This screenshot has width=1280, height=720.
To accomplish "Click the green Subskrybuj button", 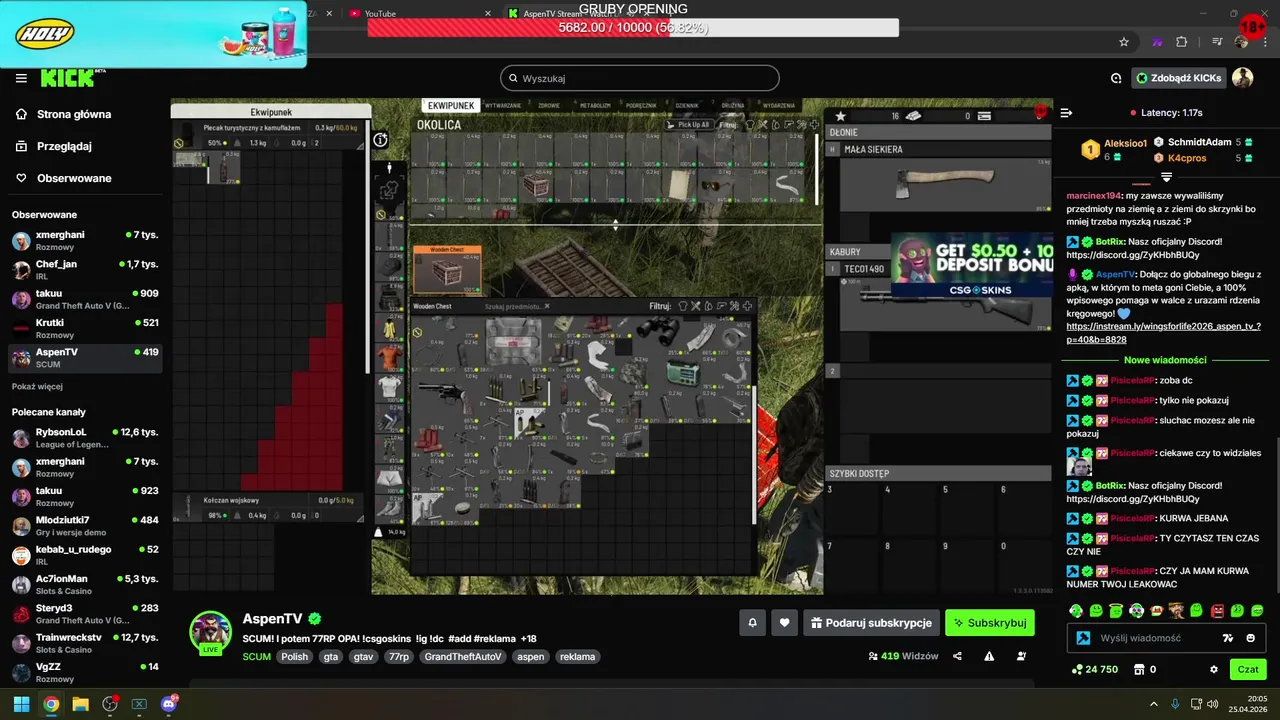I will (x=989, y=623).
